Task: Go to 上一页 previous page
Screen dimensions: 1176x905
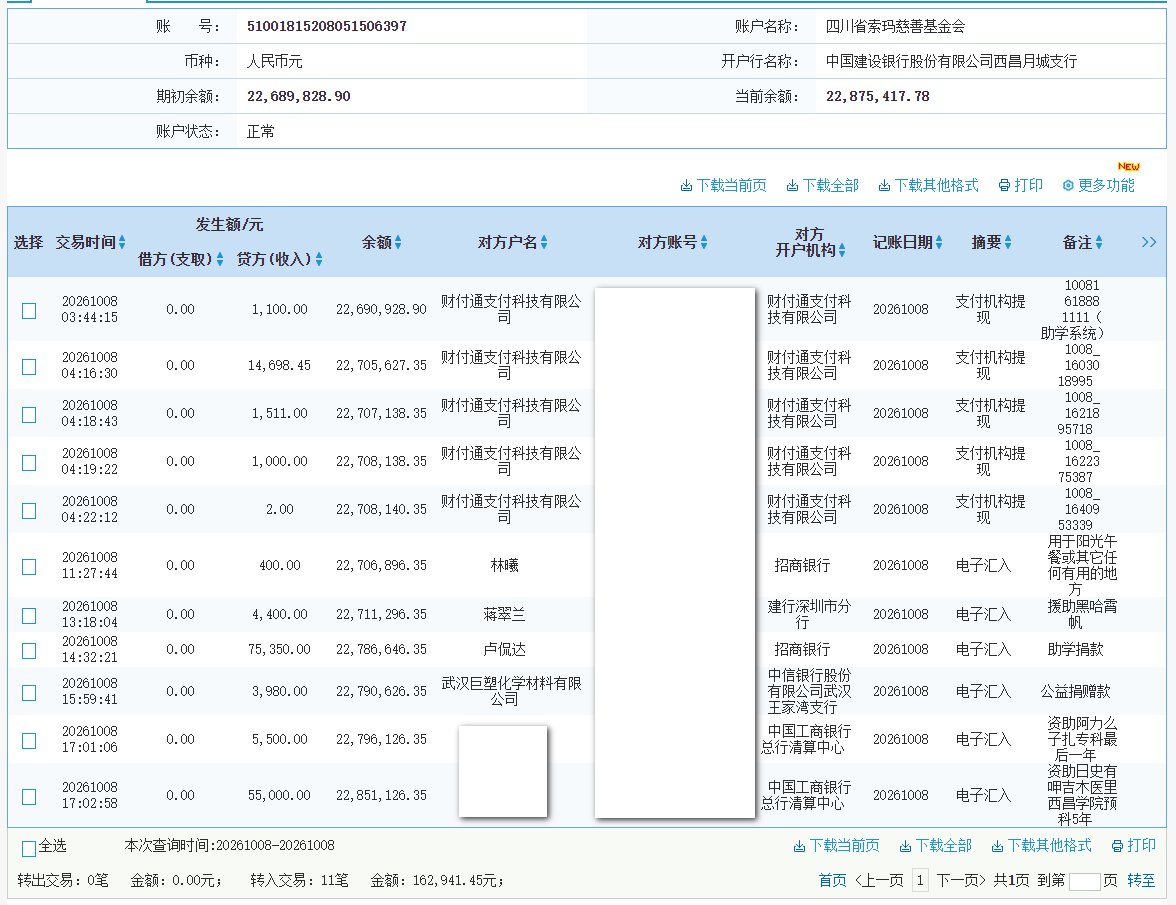Action: tap(879, 880)
